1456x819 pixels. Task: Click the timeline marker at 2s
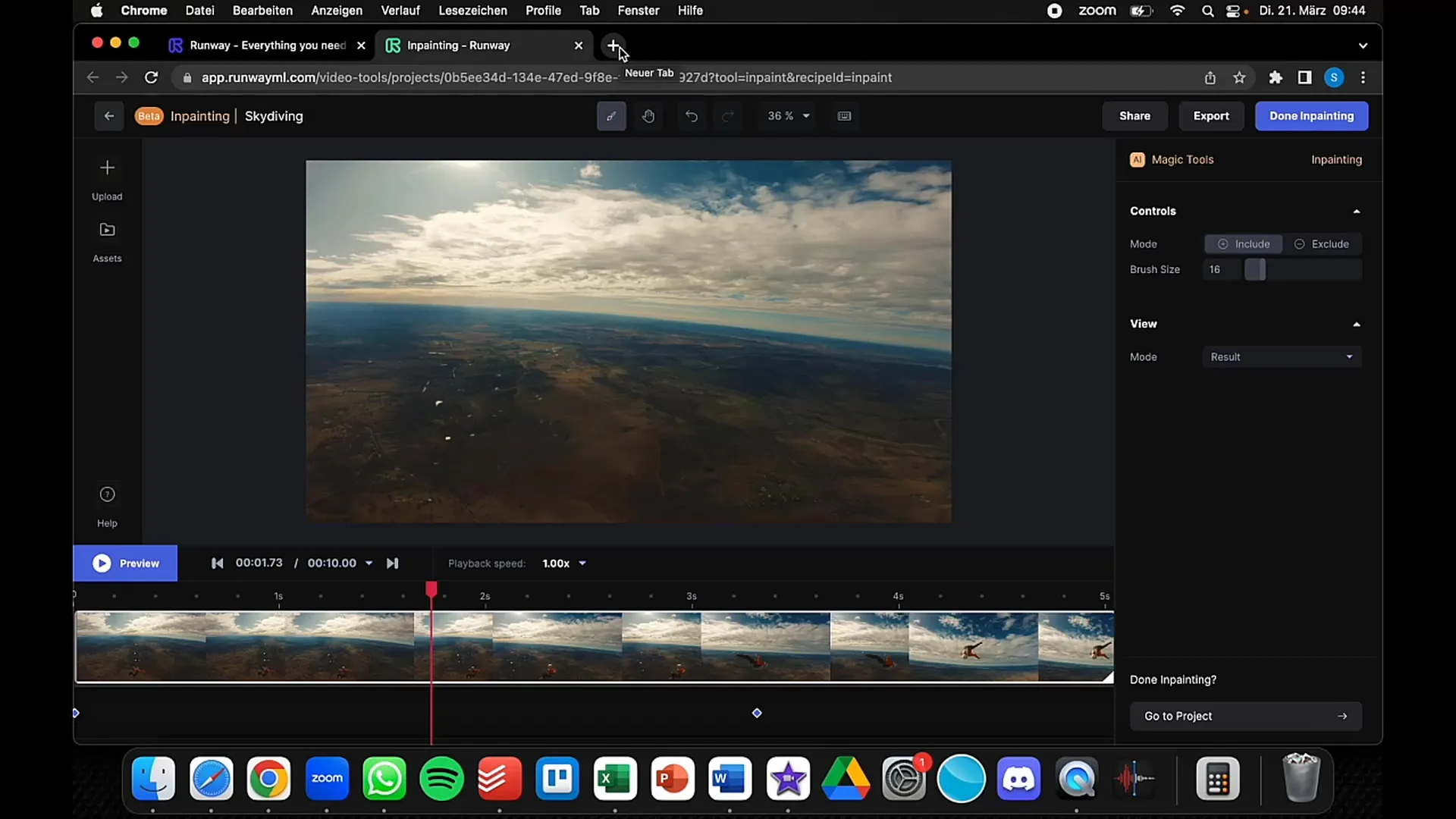tap(485, 596)
